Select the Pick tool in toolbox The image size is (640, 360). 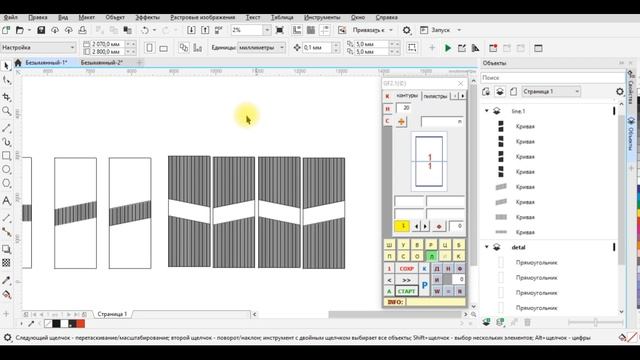tap(6, 65)
